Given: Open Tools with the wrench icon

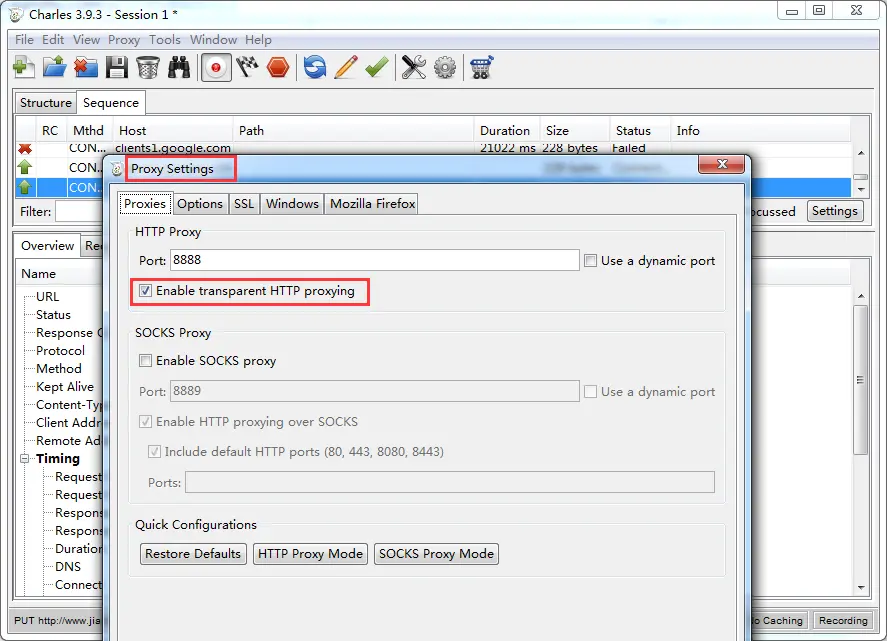Looking at the screenshot, I should [414, 67].
